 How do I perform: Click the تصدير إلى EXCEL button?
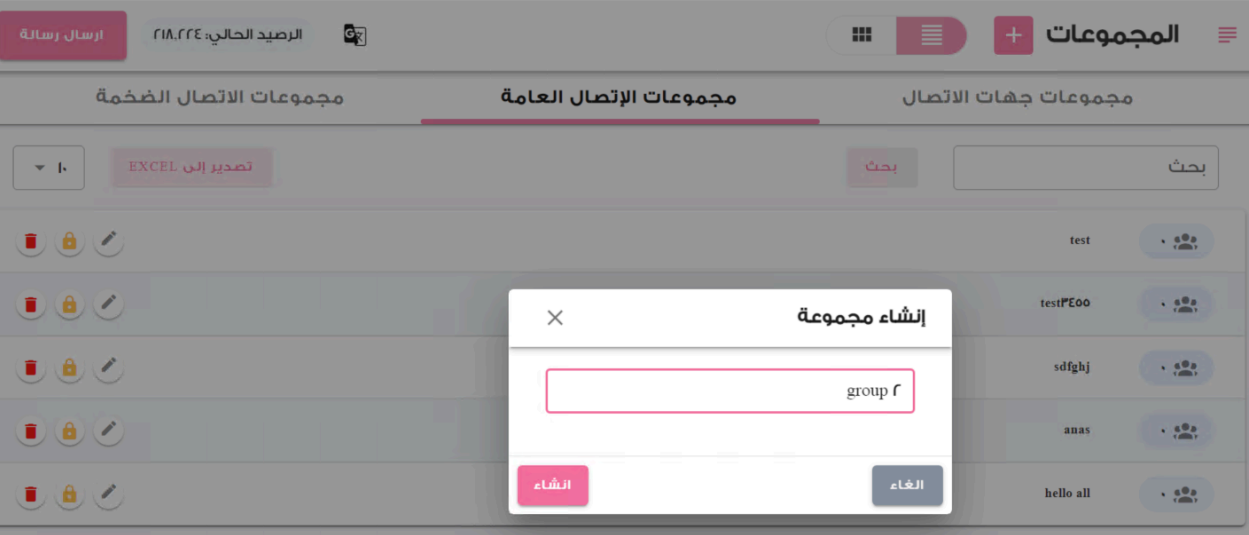tap(190, 167)
